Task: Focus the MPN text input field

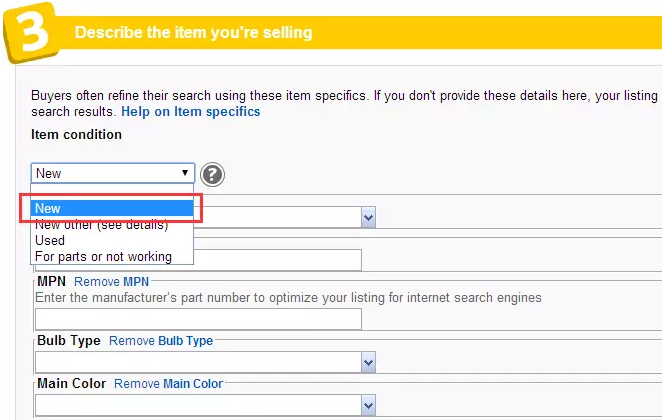Action: point(198,319)
